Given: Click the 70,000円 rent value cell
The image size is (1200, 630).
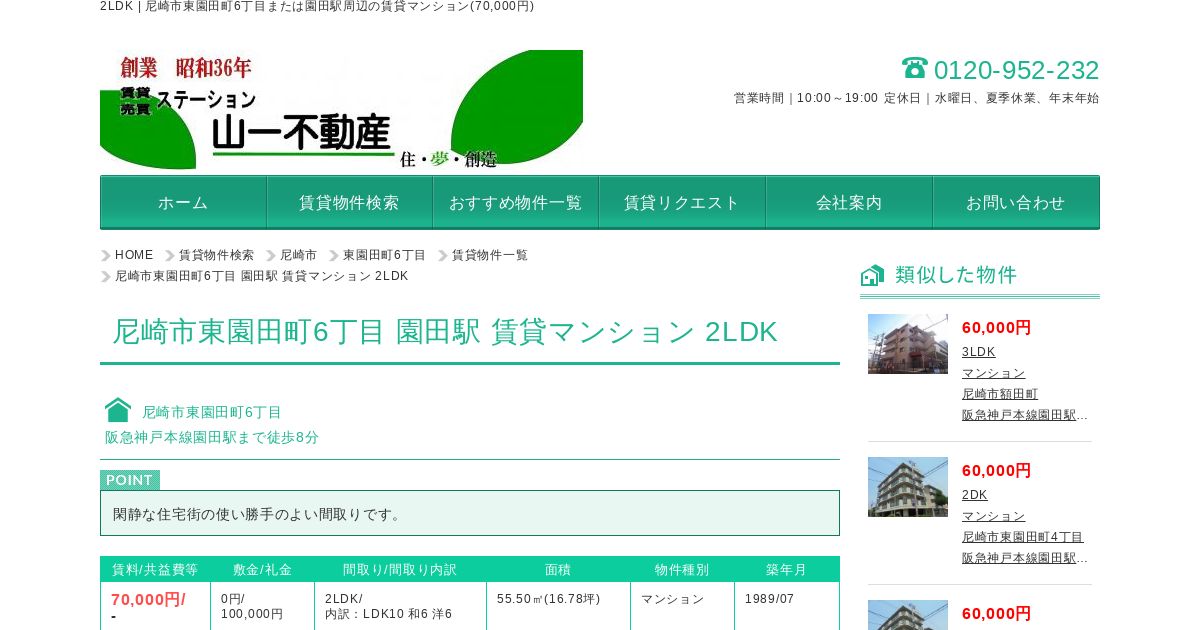Looking at the screenshot, I should [x=155, y=606].
